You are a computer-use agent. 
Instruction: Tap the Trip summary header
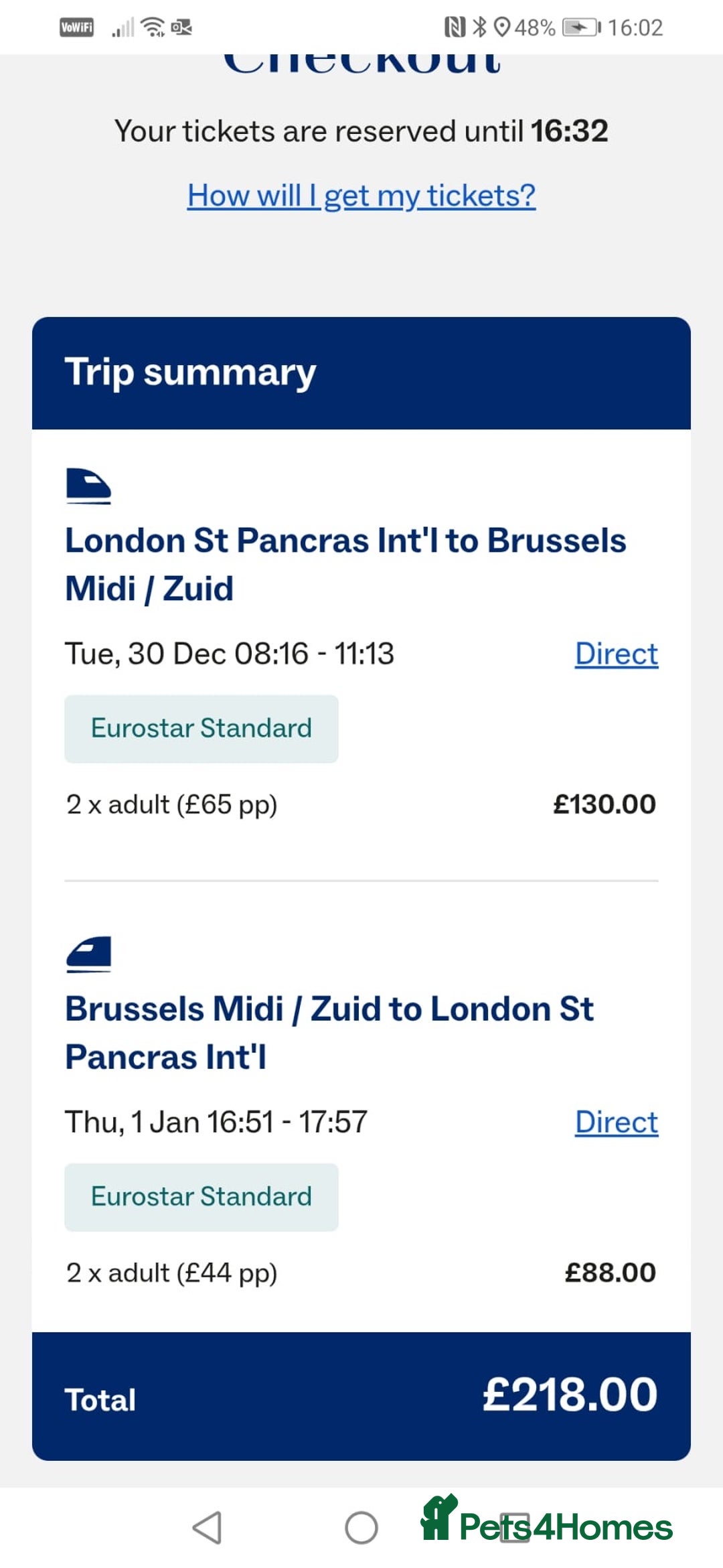[191, 372]
